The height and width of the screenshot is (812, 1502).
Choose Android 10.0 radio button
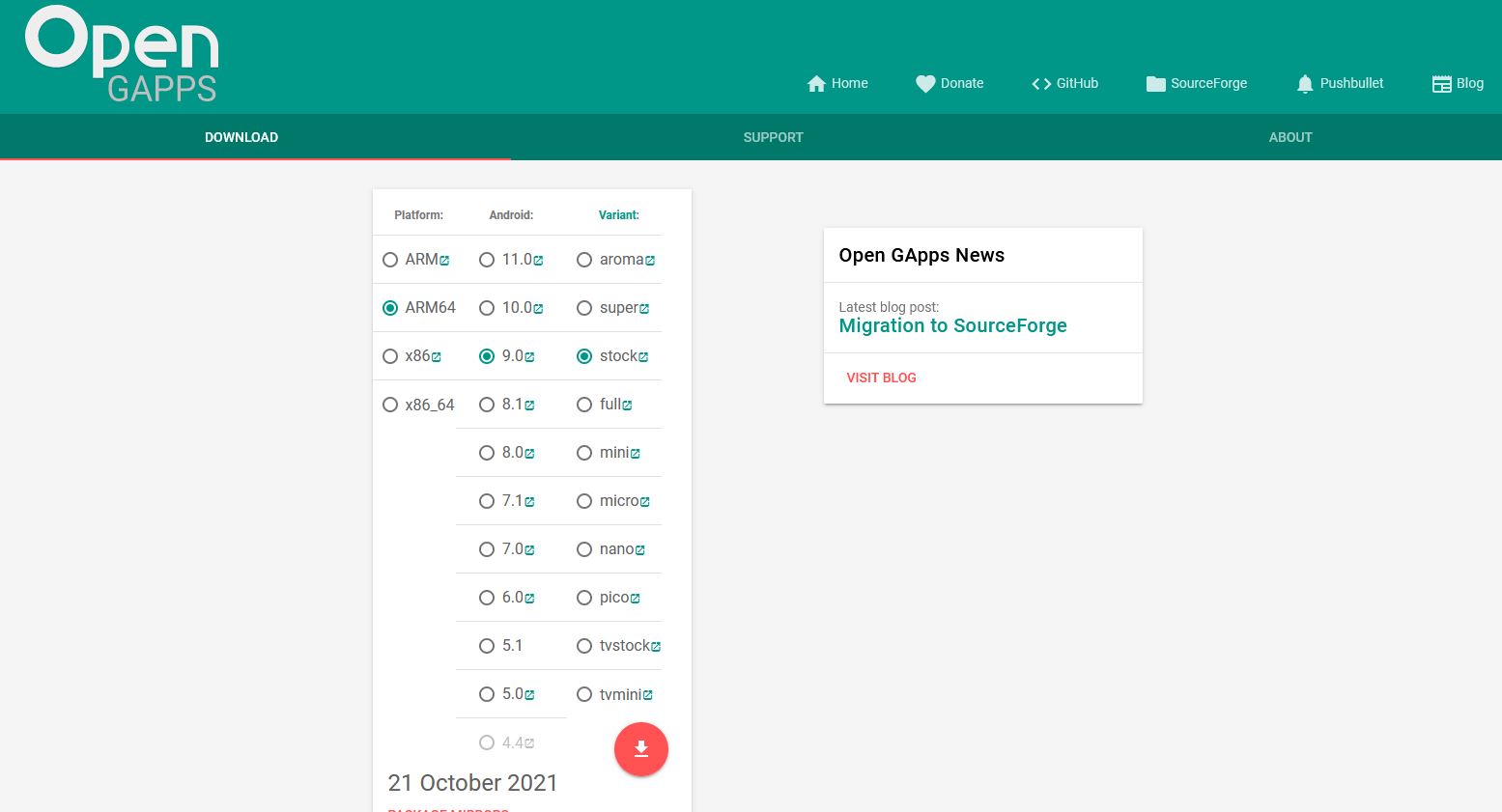click(x=487, y=308)
